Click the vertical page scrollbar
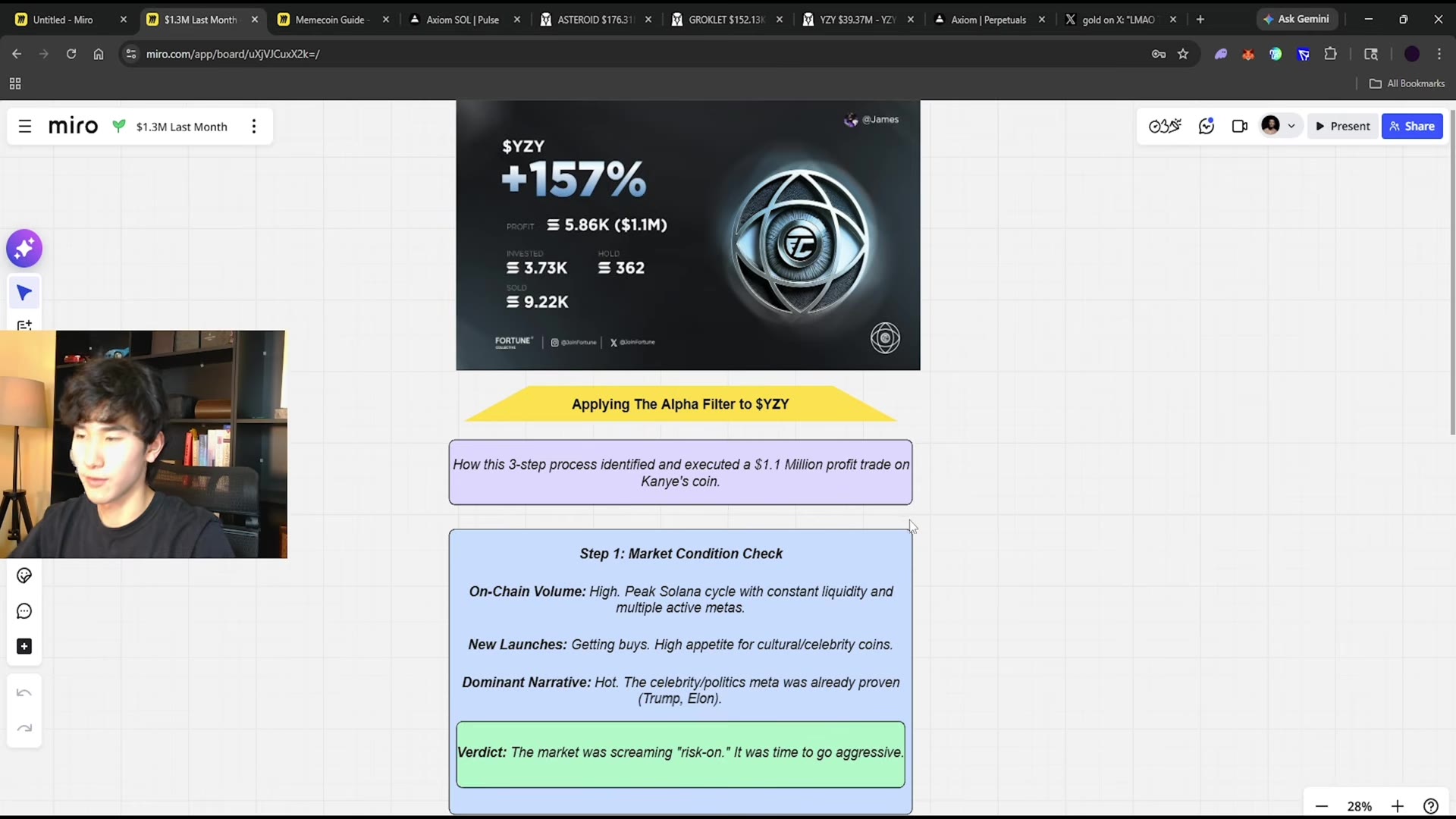This screenshot has height=819, width=1456. [1452, 273]
